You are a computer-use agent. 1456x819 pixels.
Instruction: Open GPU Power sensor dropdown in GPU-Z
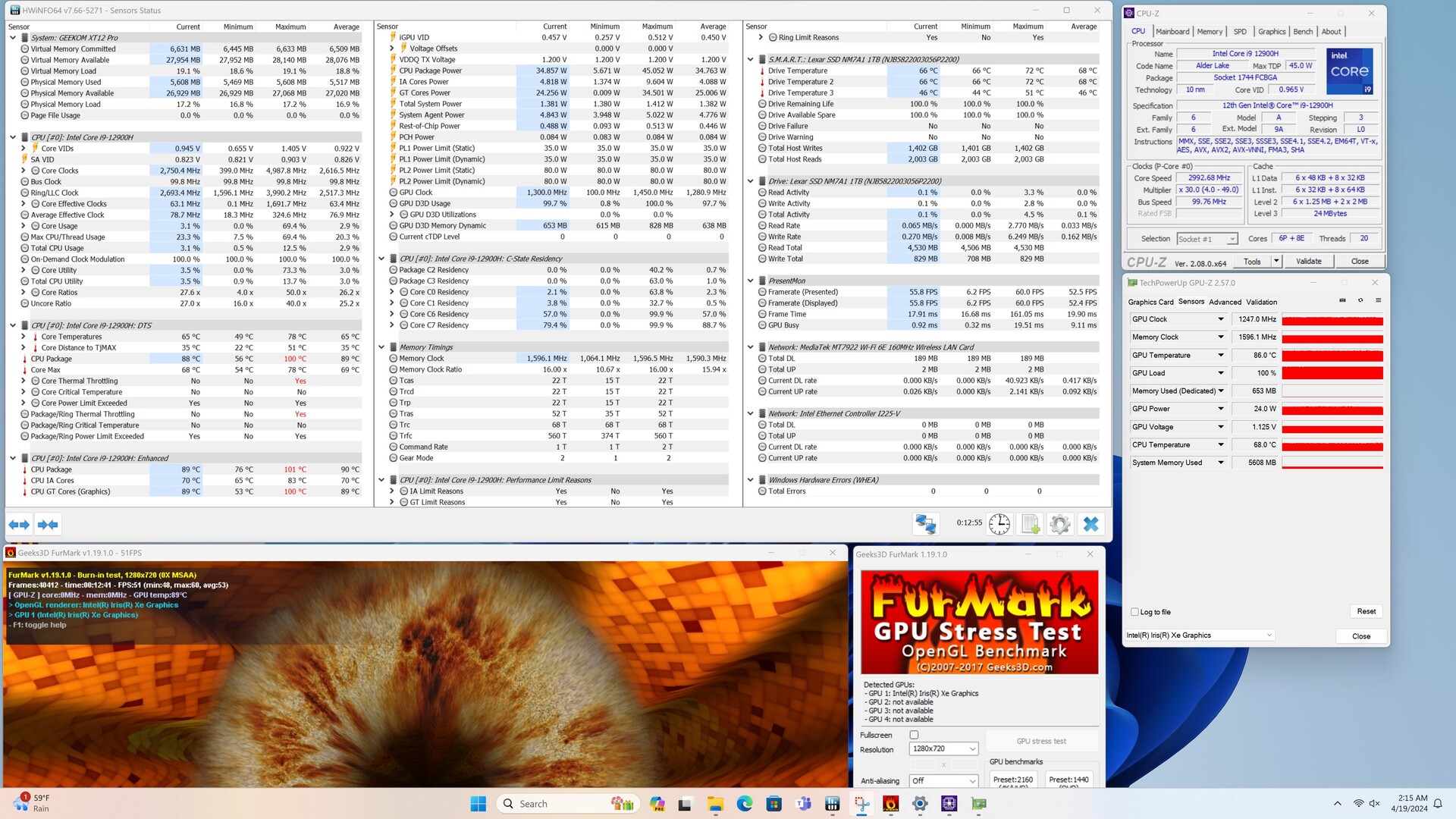pos(1221,409)
